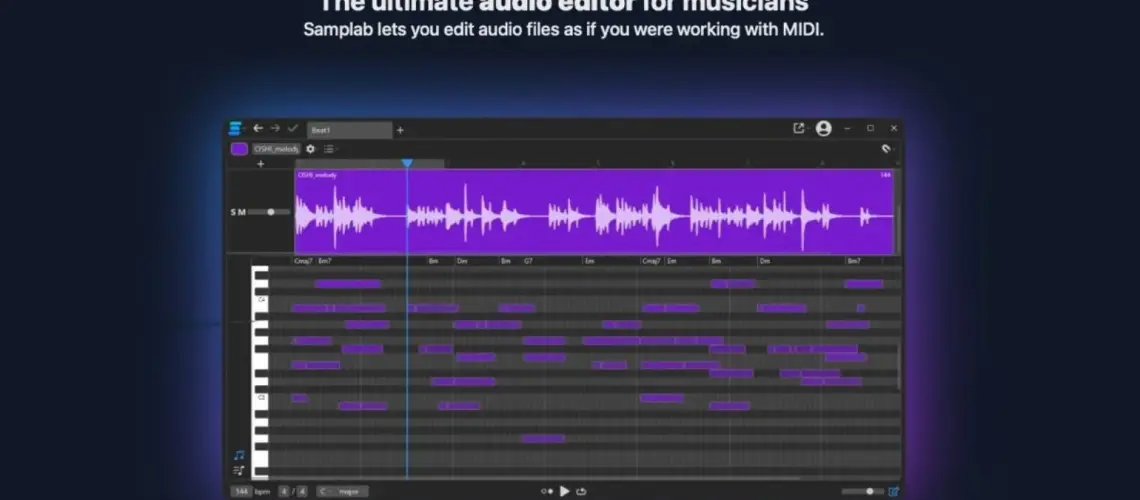Screen dimensions: 1140x500
Task: Click the blue edit icon bottom-right
Action: click(894, 492)
